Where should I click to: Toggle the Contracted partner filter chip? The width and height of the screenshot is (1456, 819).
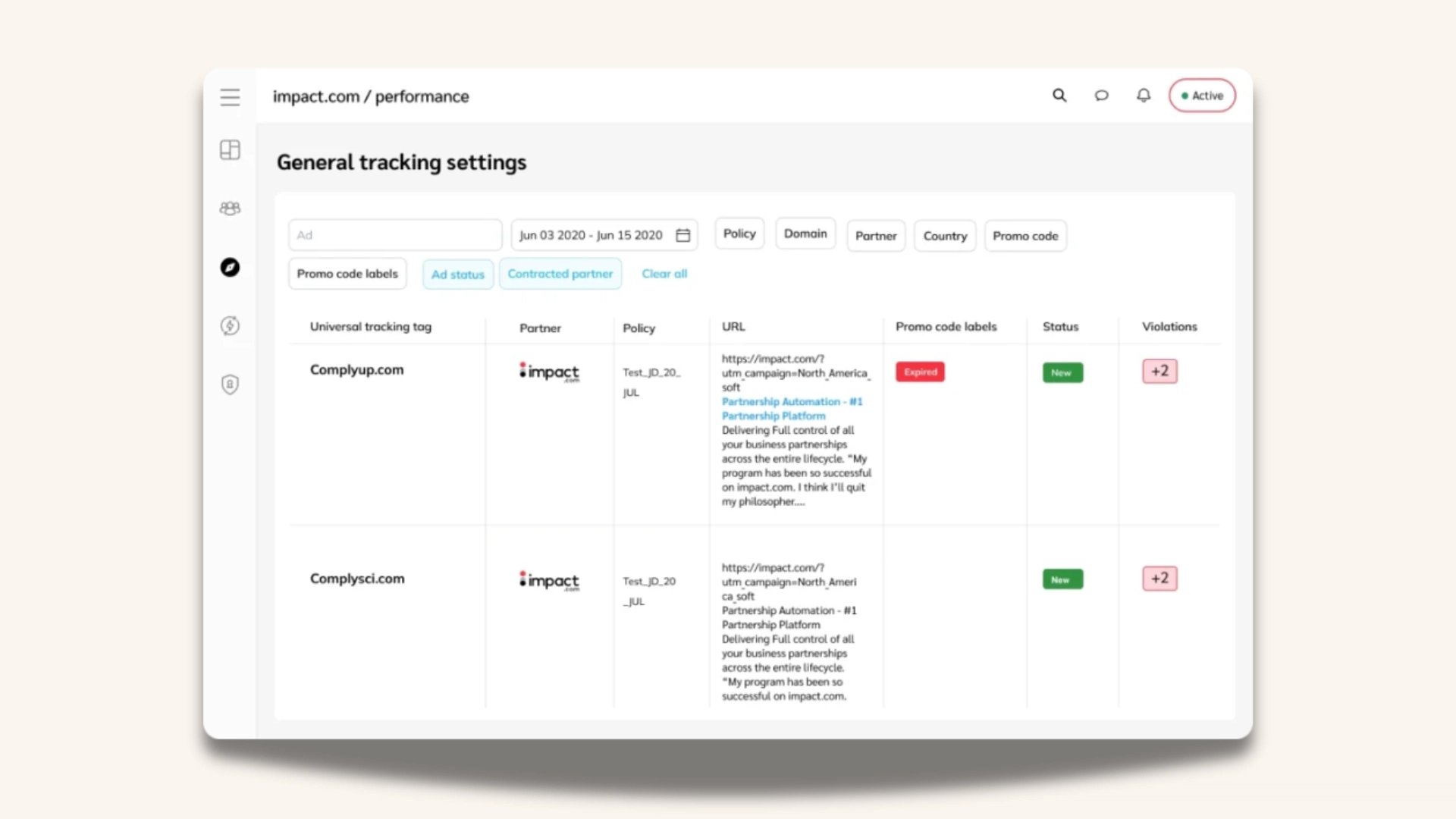(560, 274)
